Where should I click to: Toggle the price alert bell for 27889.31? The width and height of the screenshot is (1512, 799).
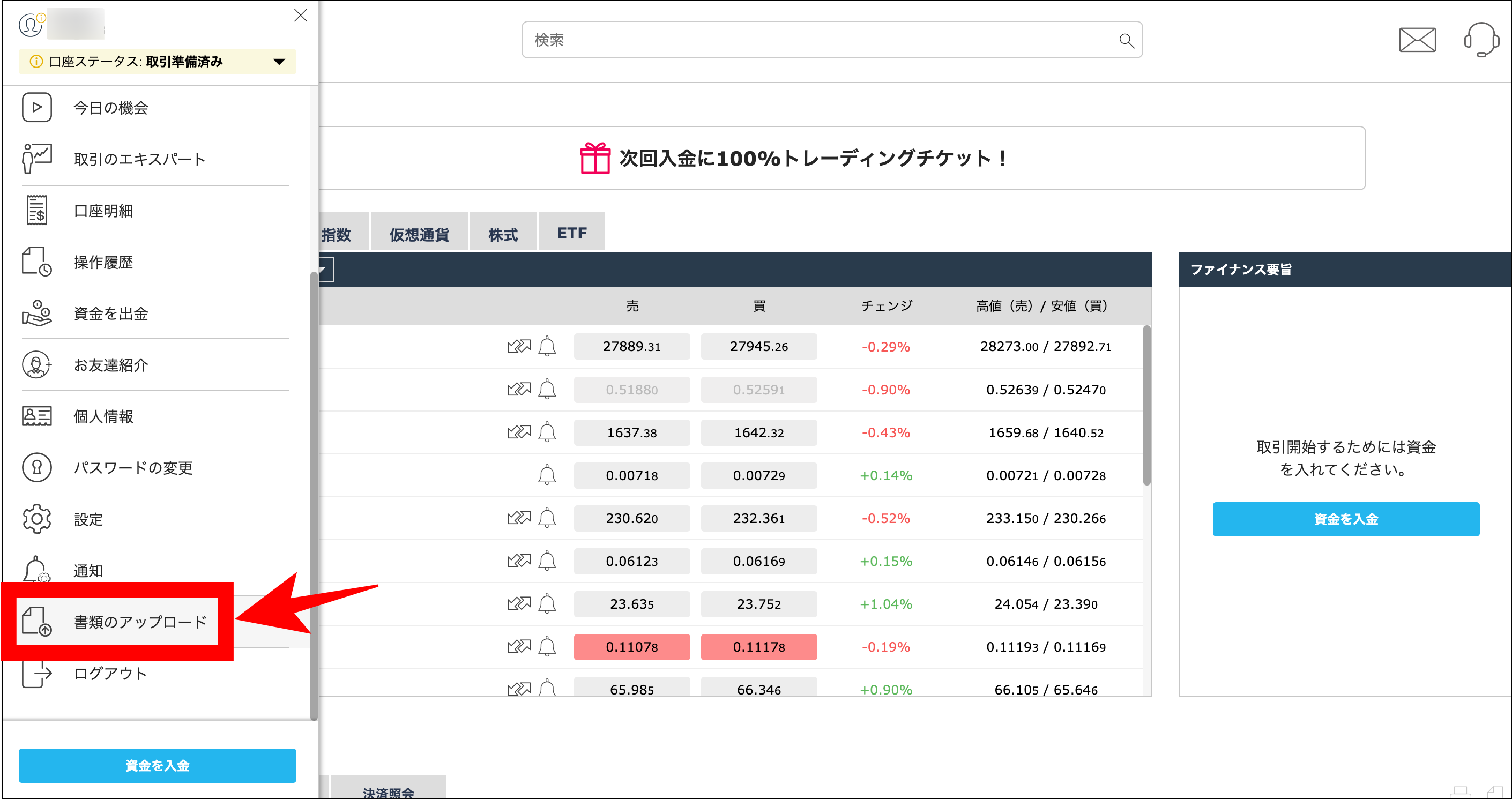[x=547, y=346]
